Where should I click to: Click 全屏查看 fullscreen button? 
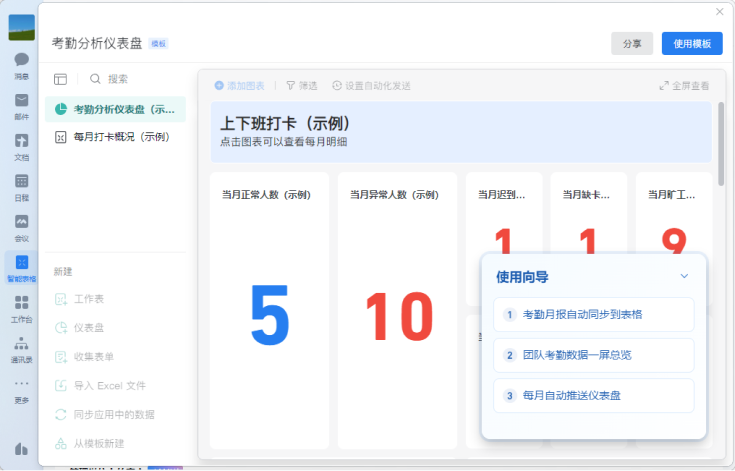click(684, 86)
